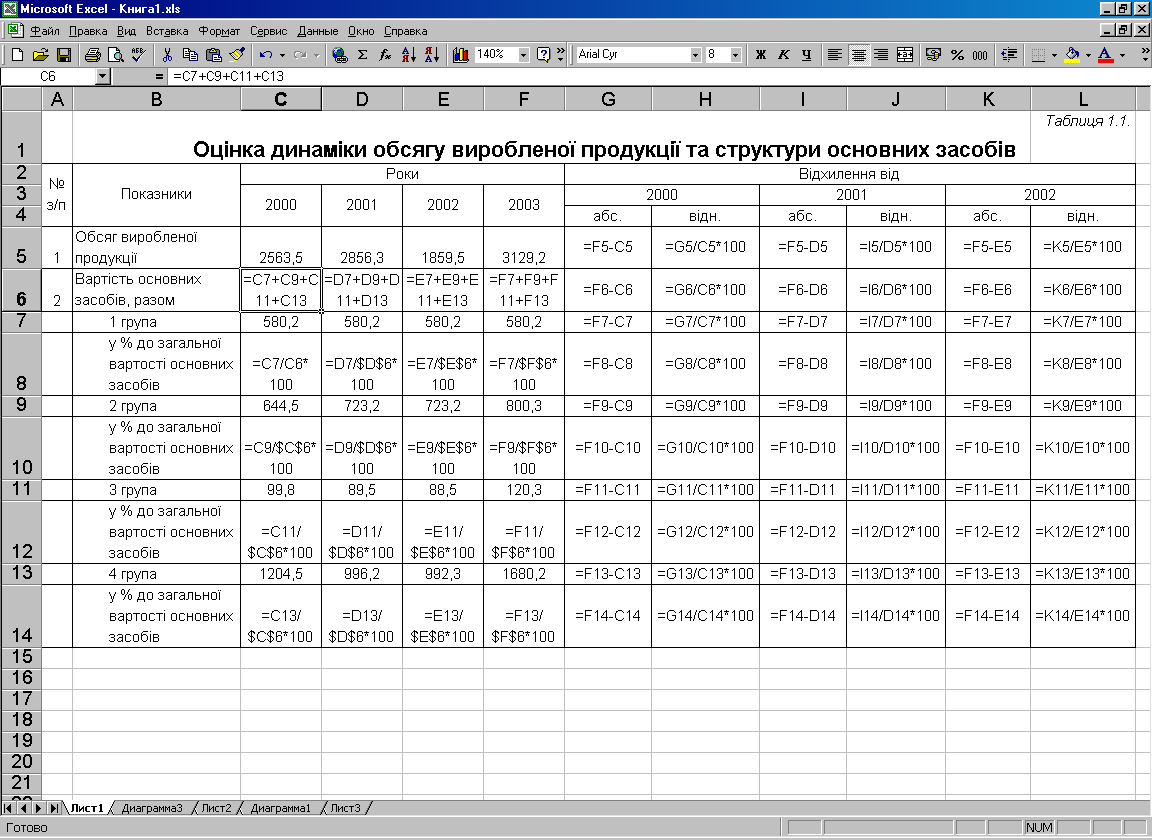1152x840 pixels.
Task: Paste from clipboard with the Paste icon
Action: point(213,54)
